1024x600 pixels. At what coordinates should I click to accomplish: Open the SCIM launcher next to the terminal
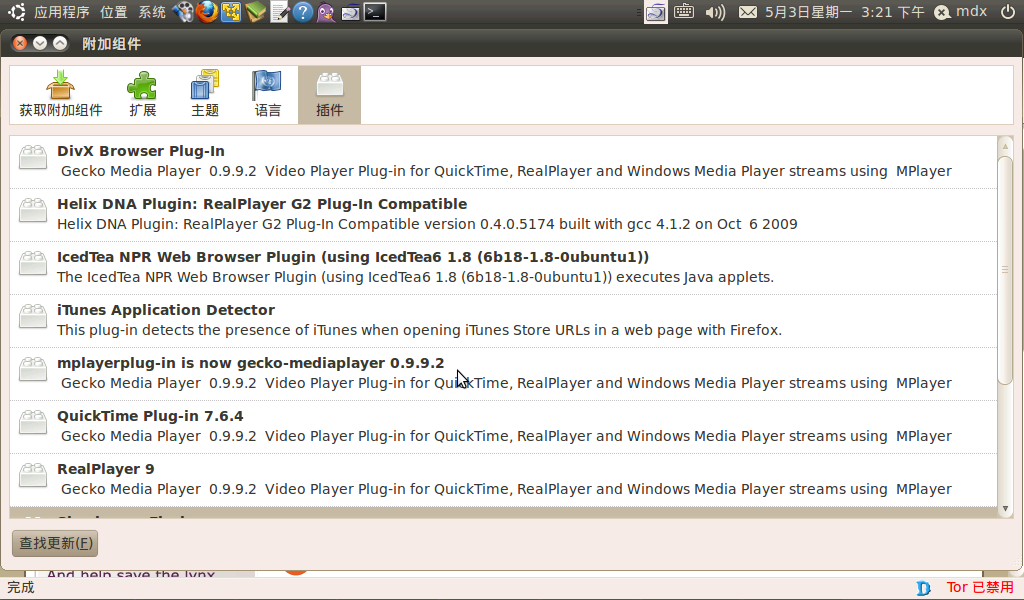(x=350, y=12)
